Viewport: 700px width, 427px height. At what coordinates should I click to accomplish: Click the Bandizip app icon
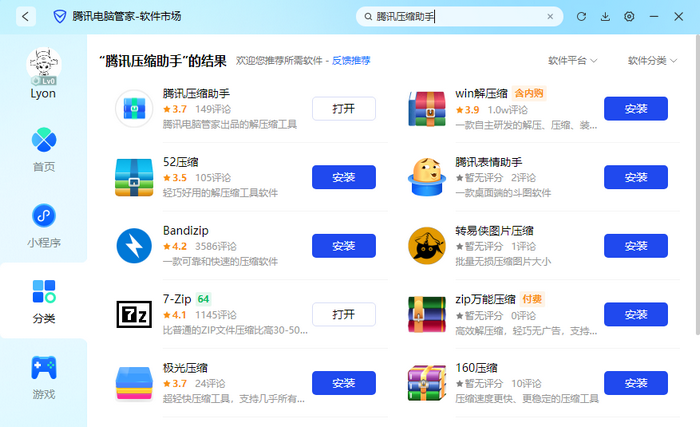pos(133,246)
